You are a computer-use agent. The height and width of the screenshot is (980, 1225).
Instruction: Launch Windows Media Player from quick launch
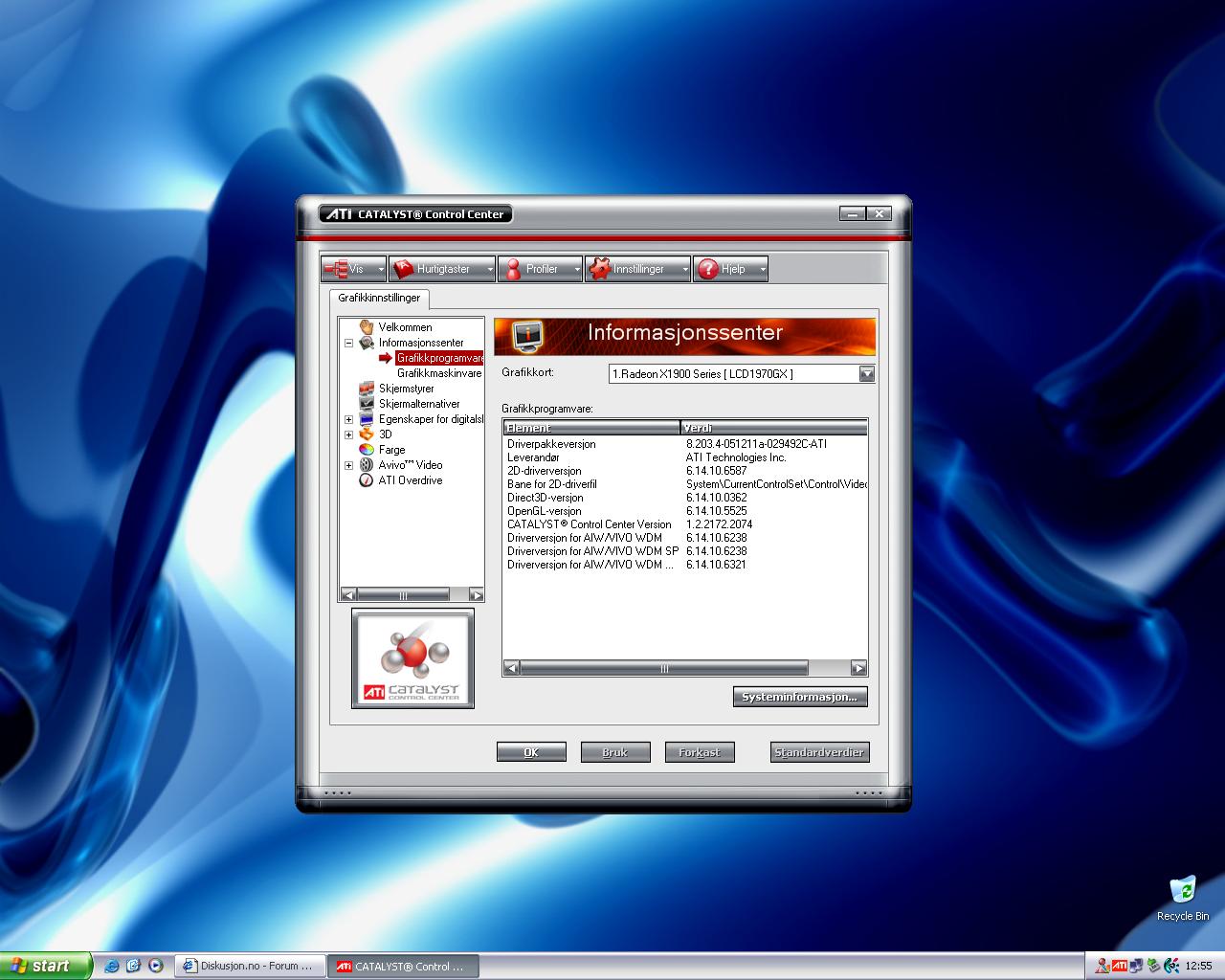click(155, 966)
